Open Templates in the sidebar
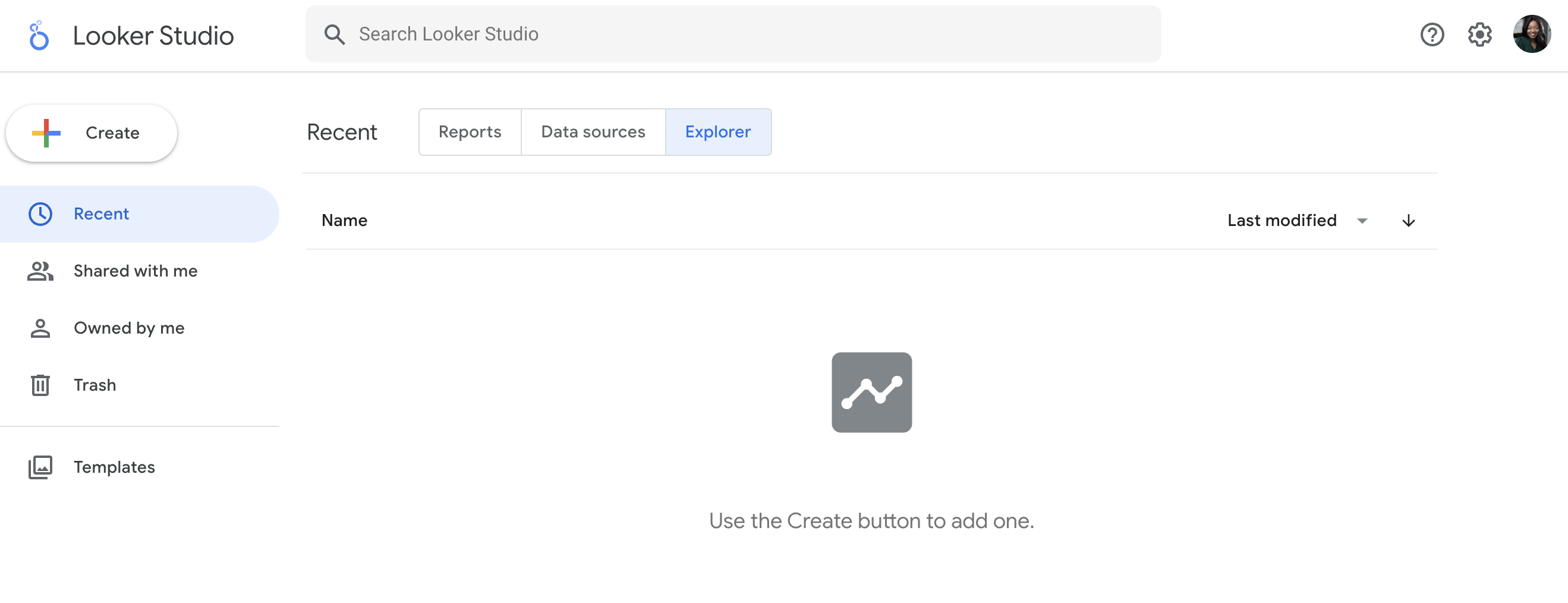This screenshot has height=603, width=1568. [x=115, y=467]
